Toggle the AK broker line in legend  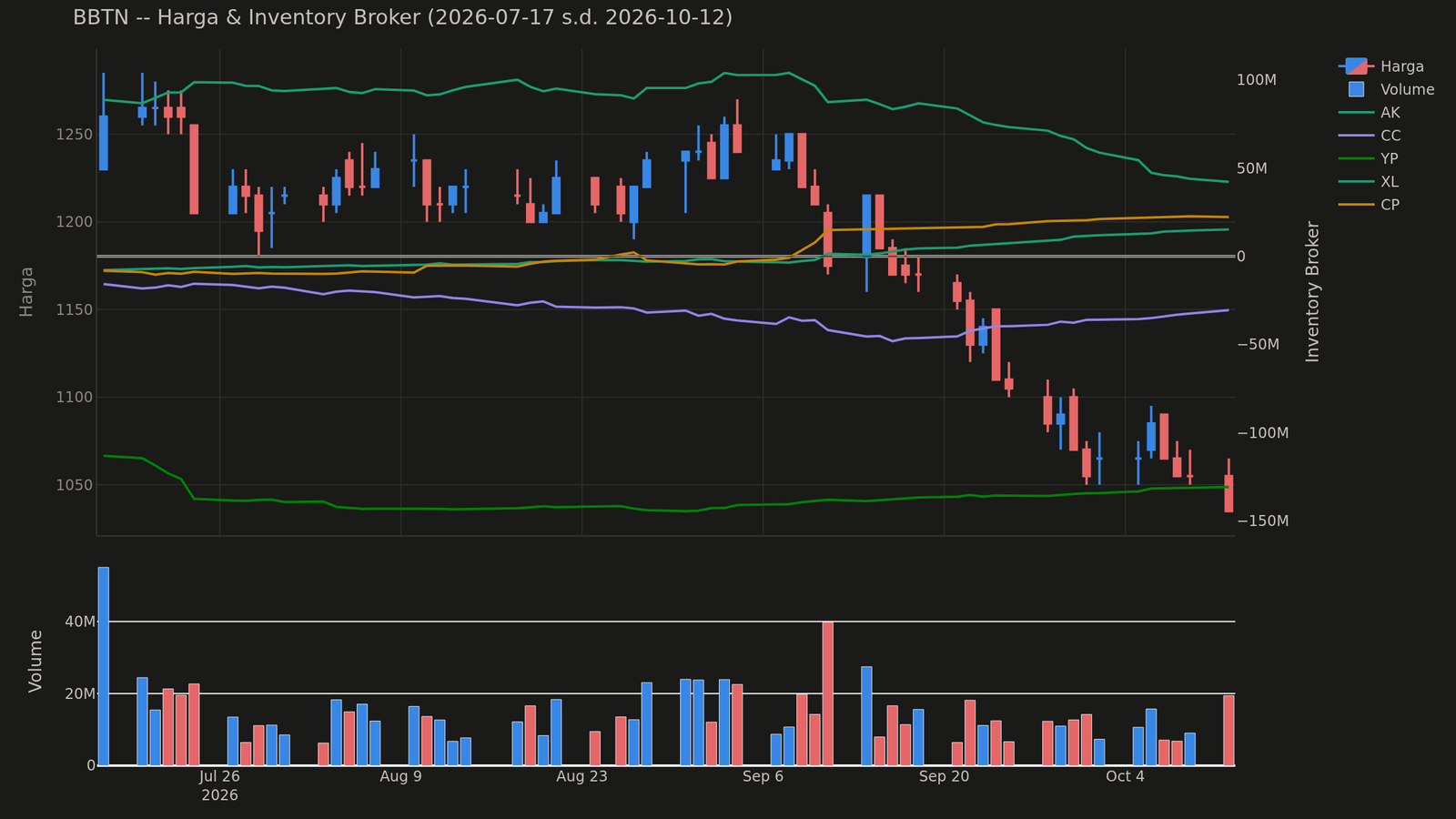pyautogui.click(x=1370, y=113)
